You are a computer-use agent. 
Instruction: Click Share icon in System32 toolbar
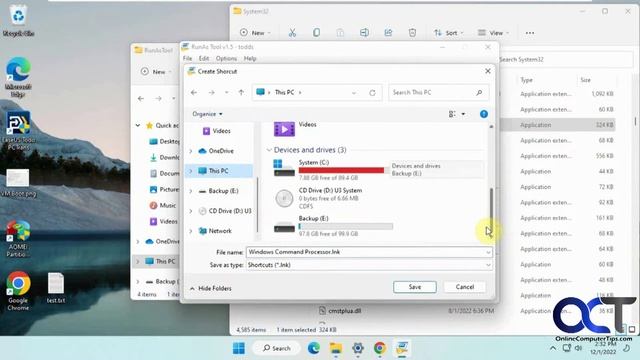pyautogui.click(x=388, y=33)
